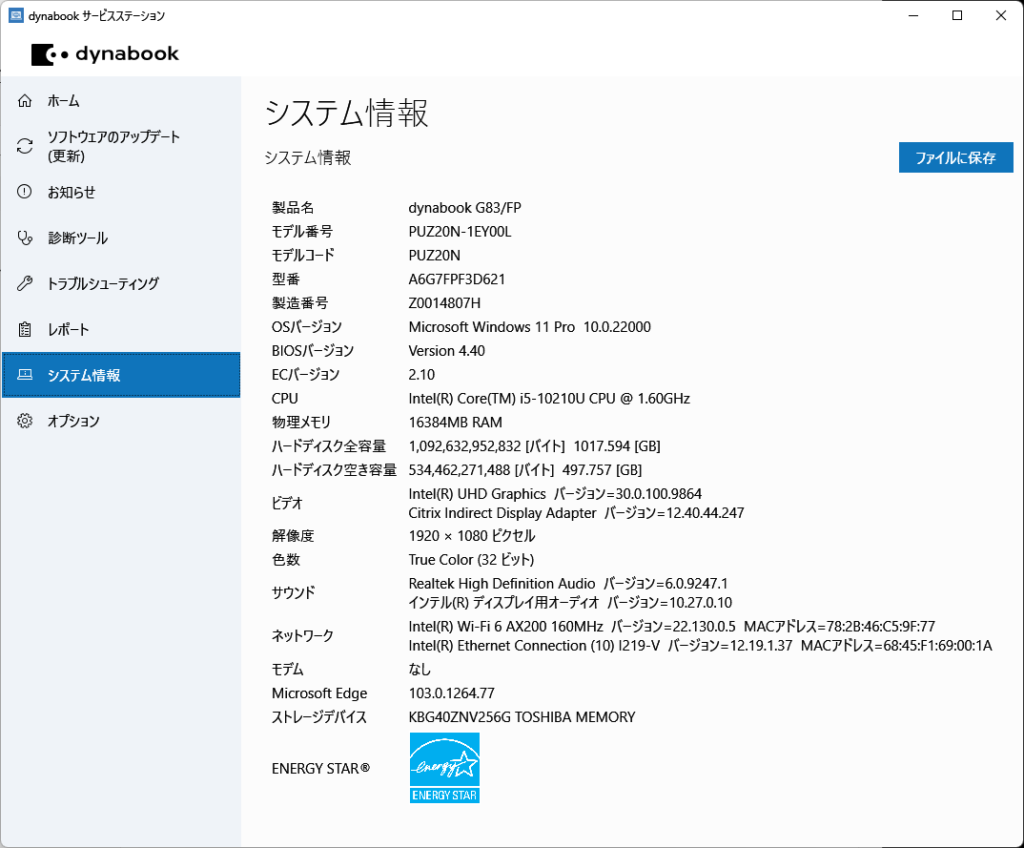Open トラブルシューティング section
The height and width of the screenshot is (848, 1024).
(121, 284)
